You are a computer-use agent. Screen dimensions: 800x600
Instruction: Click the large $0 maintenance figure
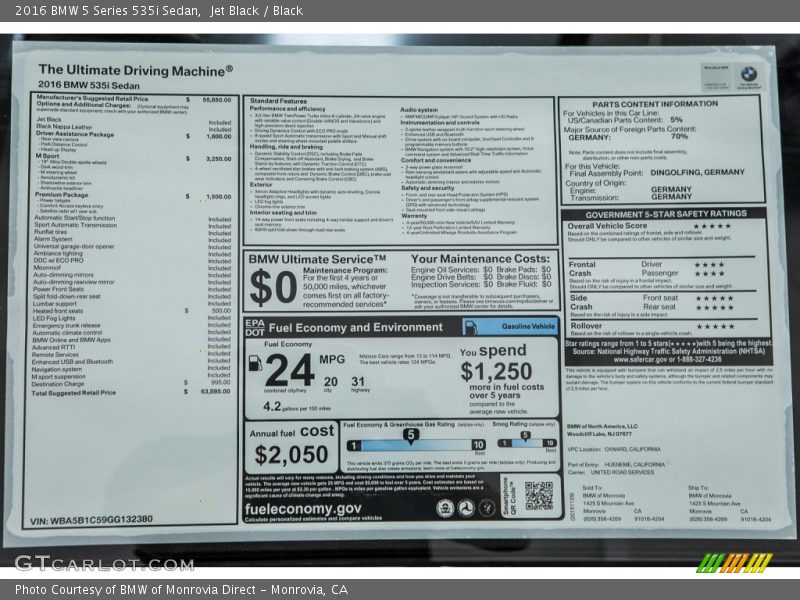point(273,287)
